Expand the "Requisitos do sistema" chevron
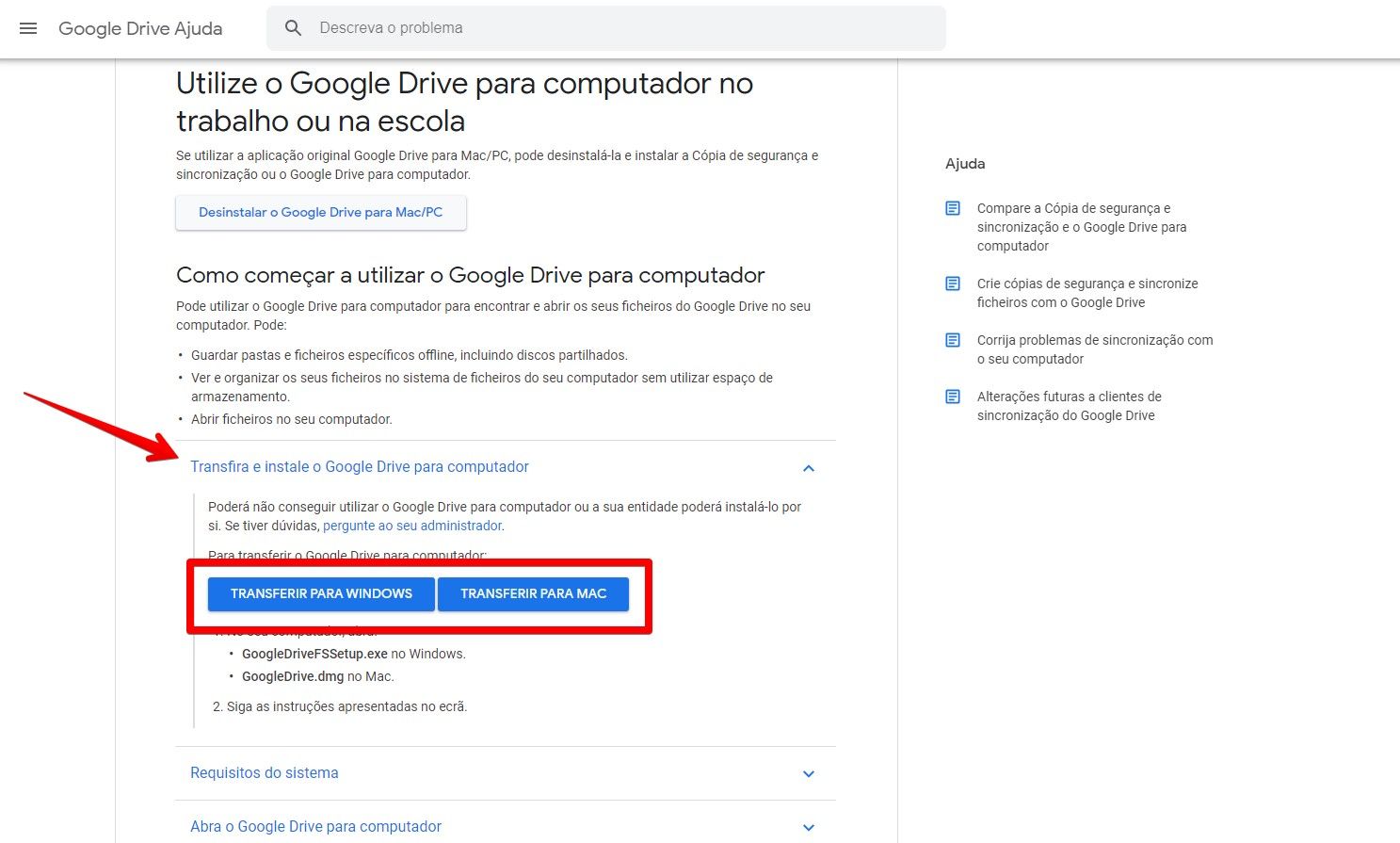 808,774
